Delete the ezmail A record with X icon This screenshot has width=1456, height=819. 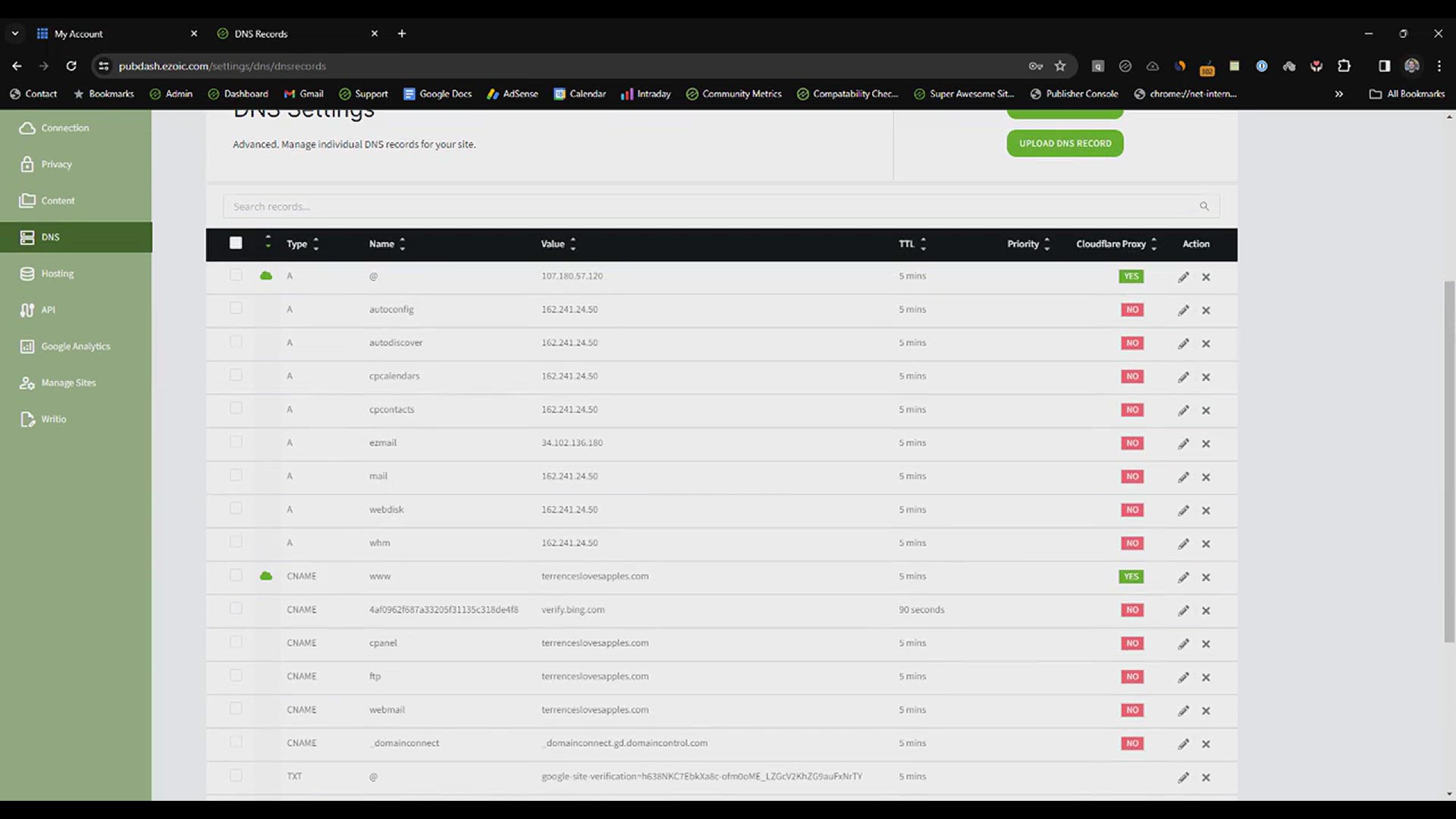coord(1206,444)
